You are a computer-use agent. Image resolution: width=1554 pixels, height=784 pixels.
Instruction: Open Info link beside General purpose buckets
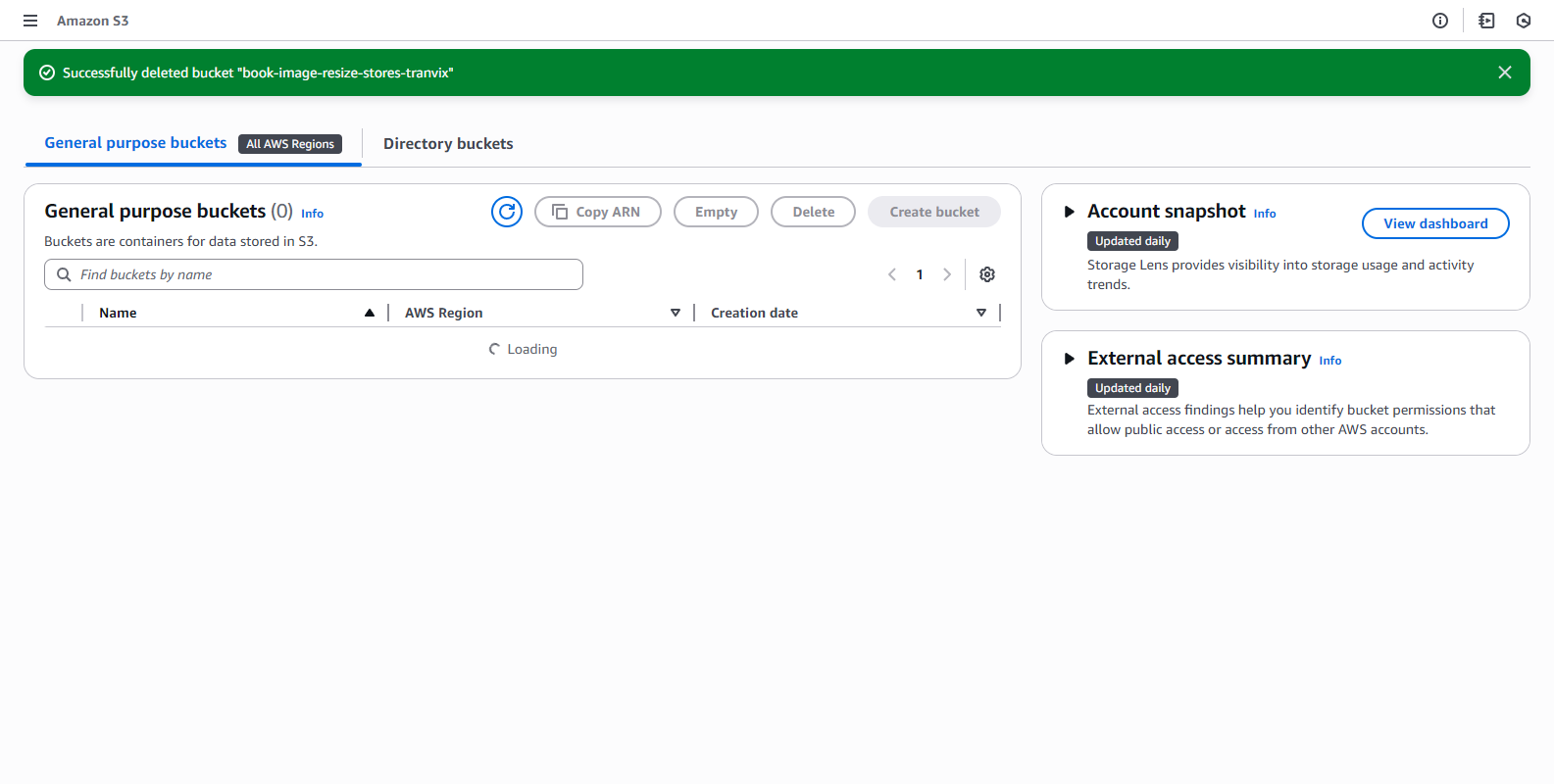click(312, 214)
